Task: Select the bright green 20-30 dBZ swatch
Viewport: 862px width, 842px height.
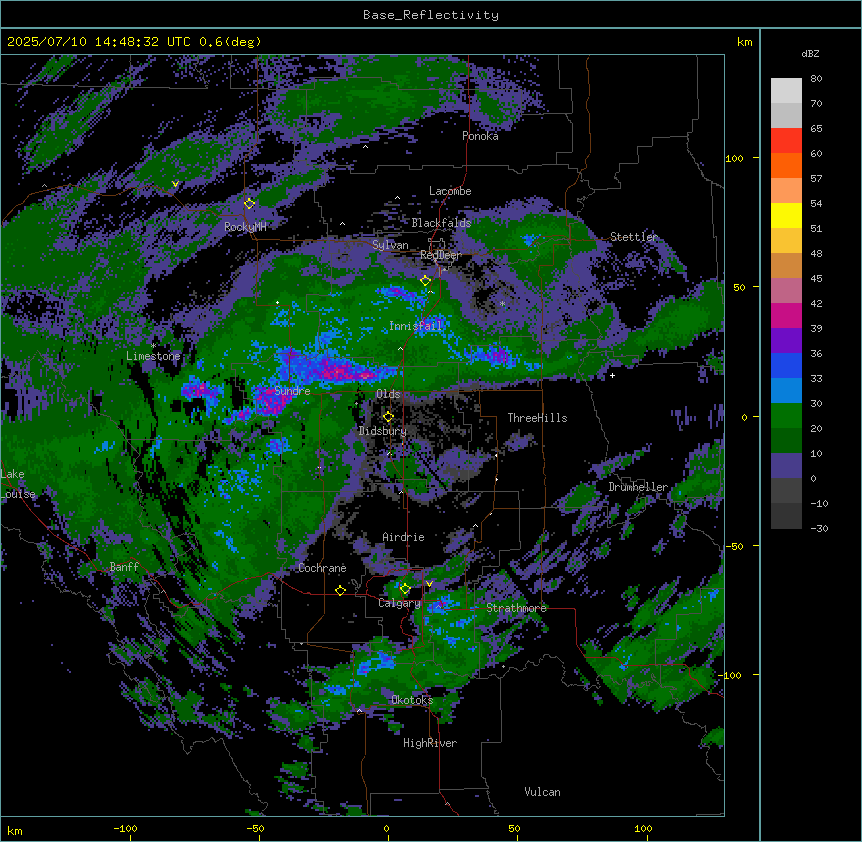Action: pyautogui.click(x=786, y=416)
